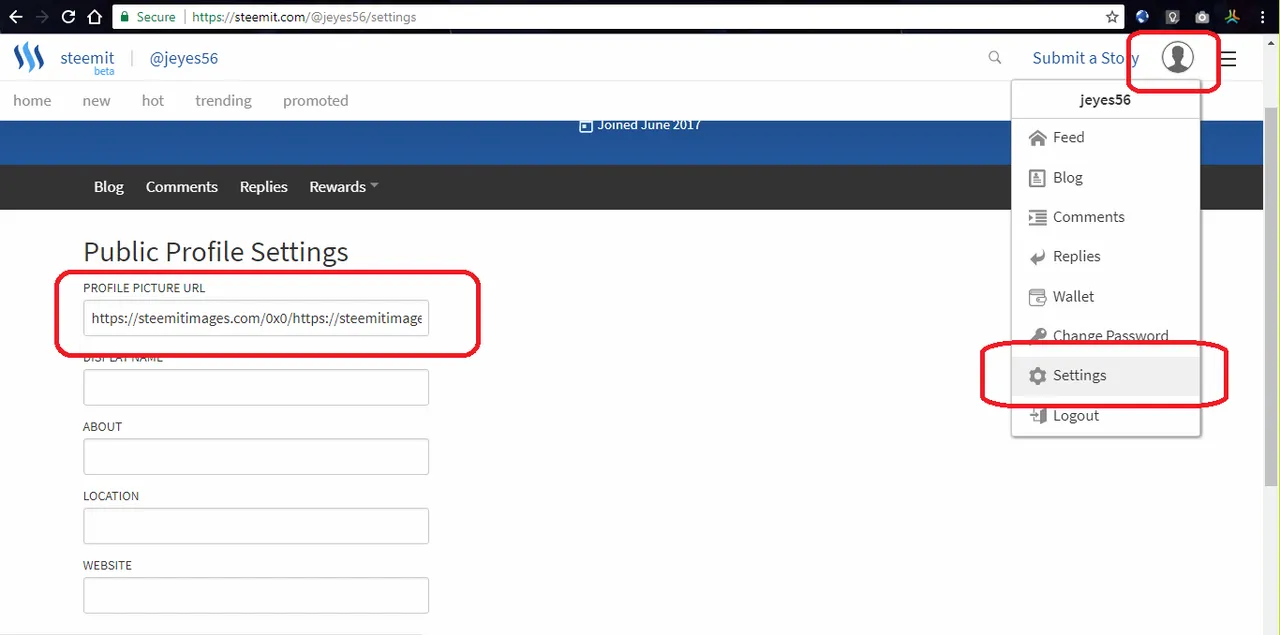Open the Replies tab in the profile bar

tap(264, 187)
